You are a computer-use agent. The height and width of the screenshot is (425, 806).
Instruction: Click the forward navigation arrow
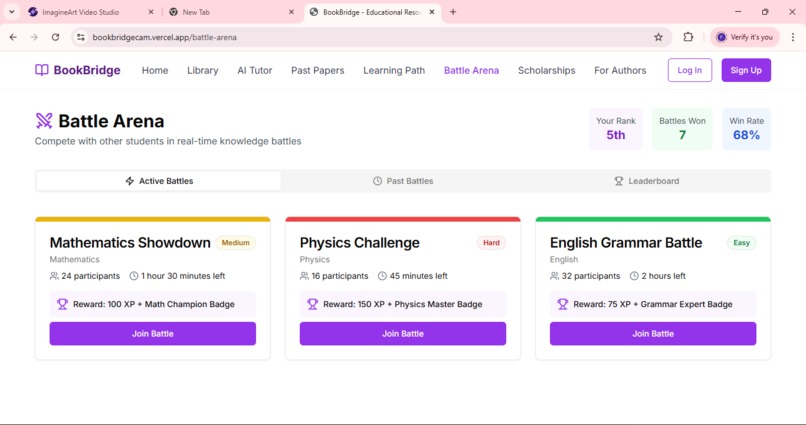point(34,37)
